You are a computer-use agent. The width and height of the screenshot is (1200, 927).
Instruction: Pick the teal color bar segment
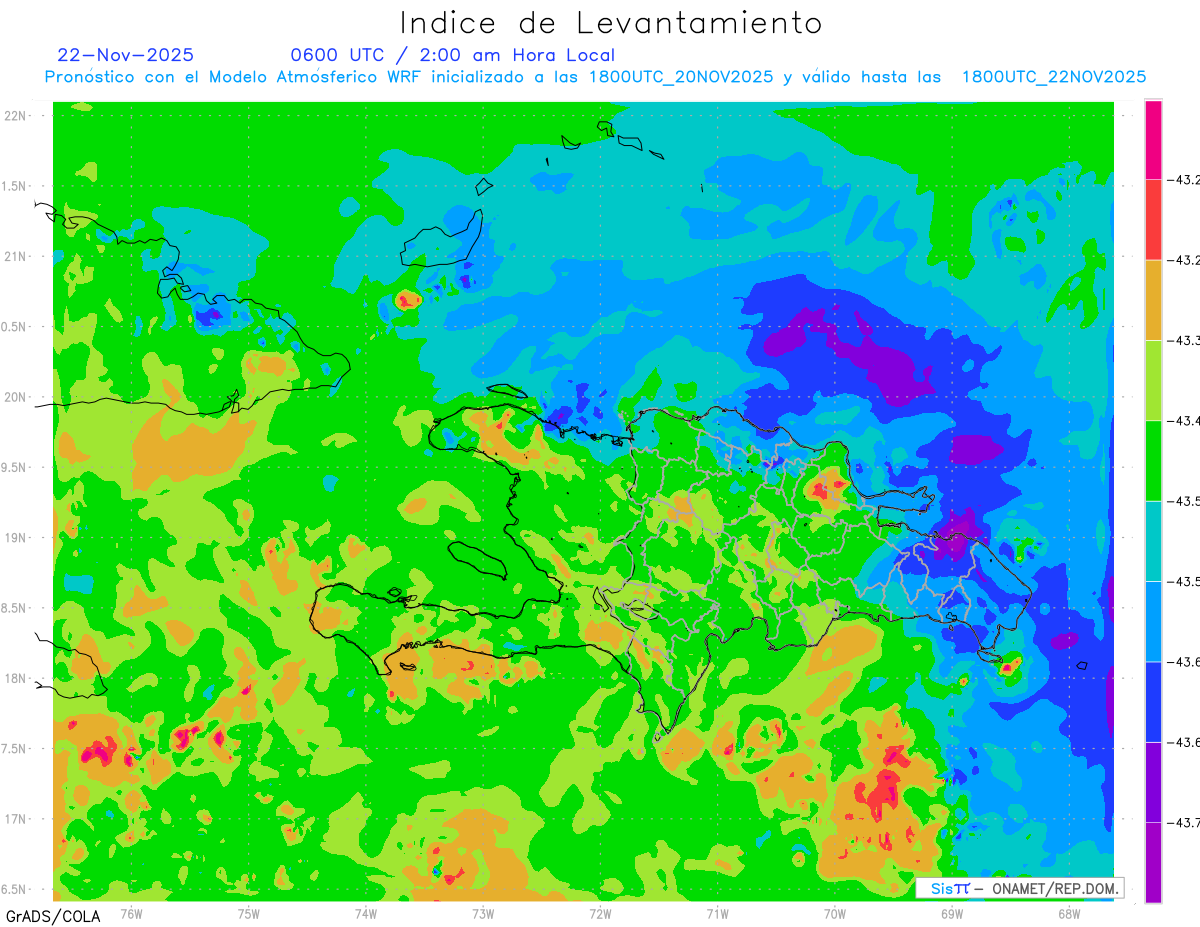click(x=1153, y=541)
